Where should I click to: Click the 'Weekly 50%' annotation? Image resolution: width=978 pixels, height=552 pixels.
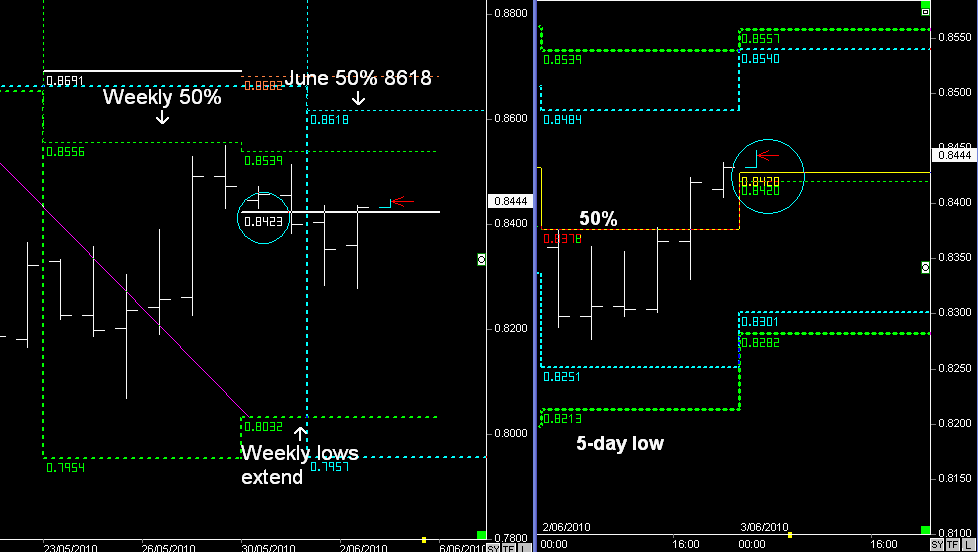[162, 97]
